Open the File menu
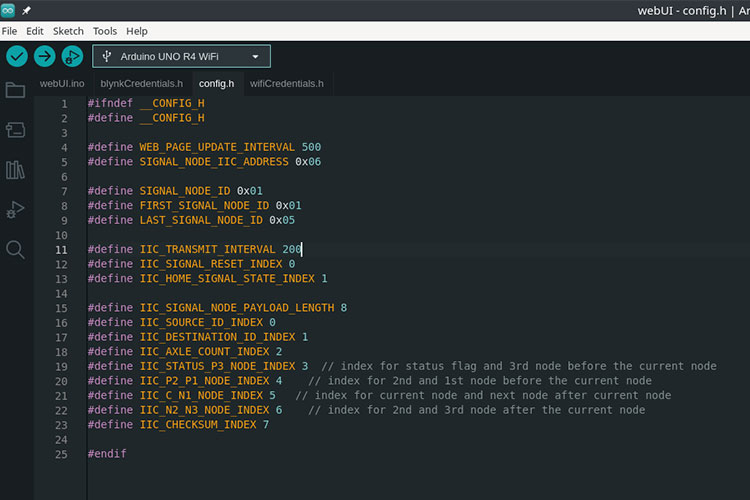The width and height of the screenshot is (750, 500). pyautogui.click(x=10, y=31)
